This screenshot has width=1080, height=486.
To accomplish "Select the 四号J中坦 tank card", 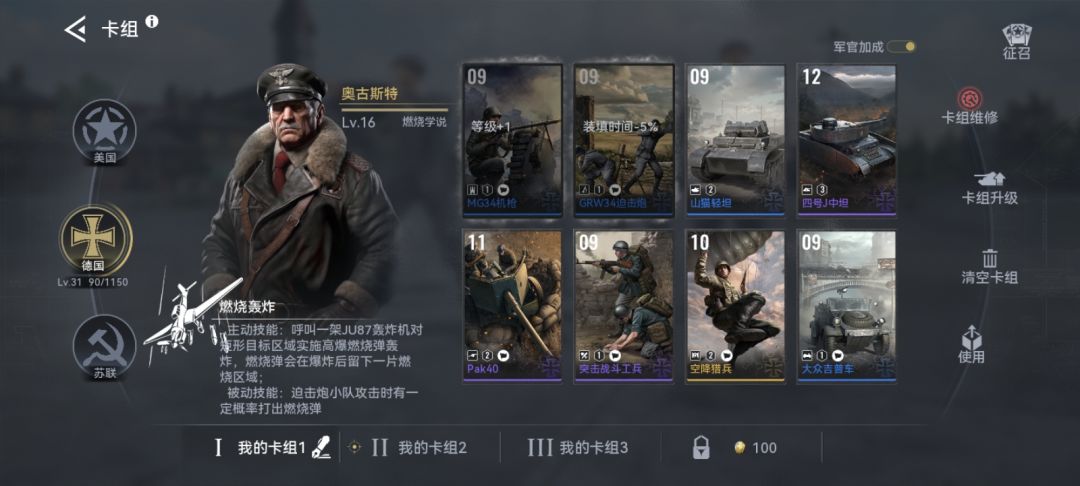I will pos(847,140).
